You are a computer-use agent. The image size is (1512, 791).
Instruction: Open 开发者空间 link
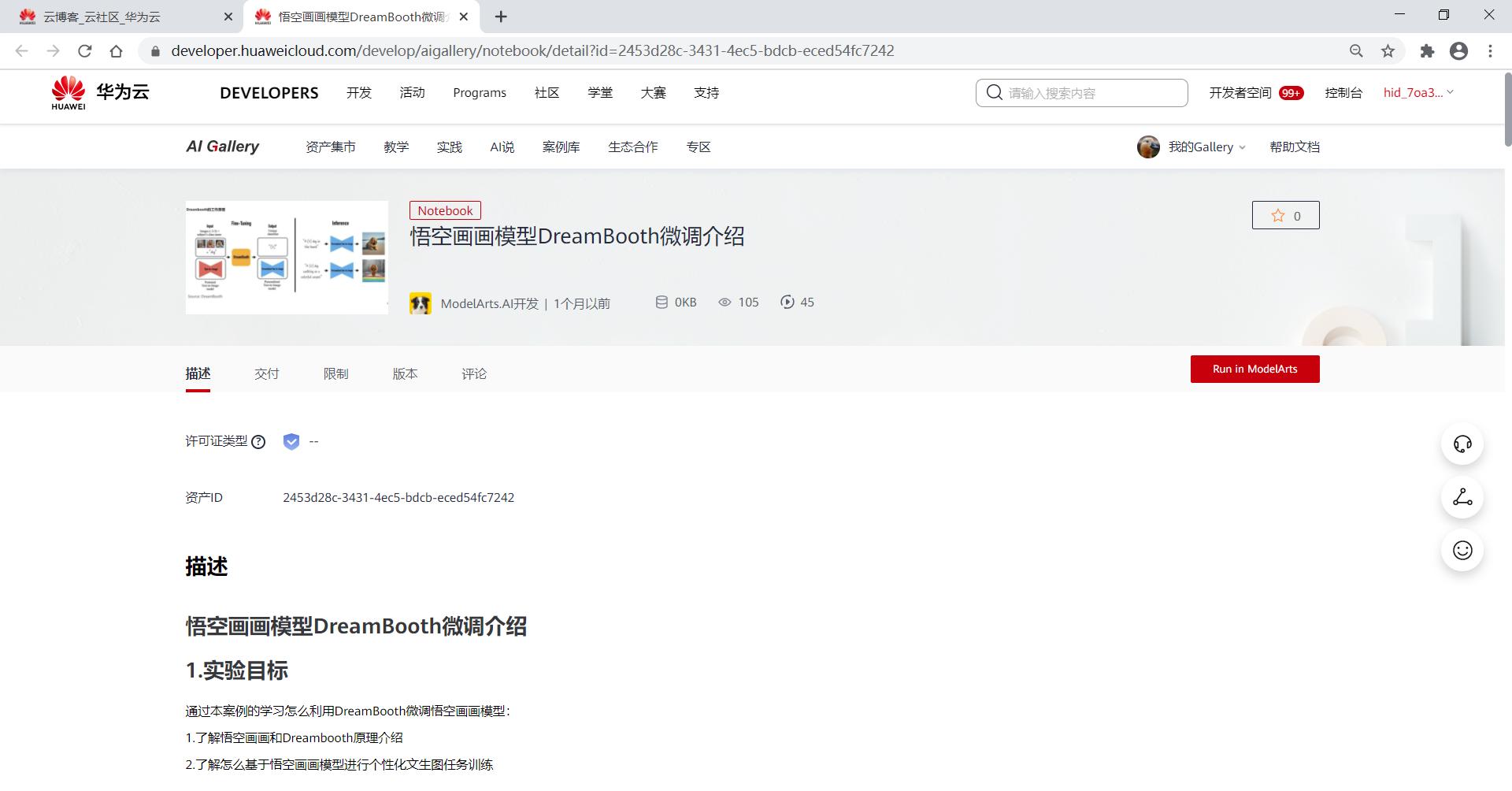tap(1240, 93)
